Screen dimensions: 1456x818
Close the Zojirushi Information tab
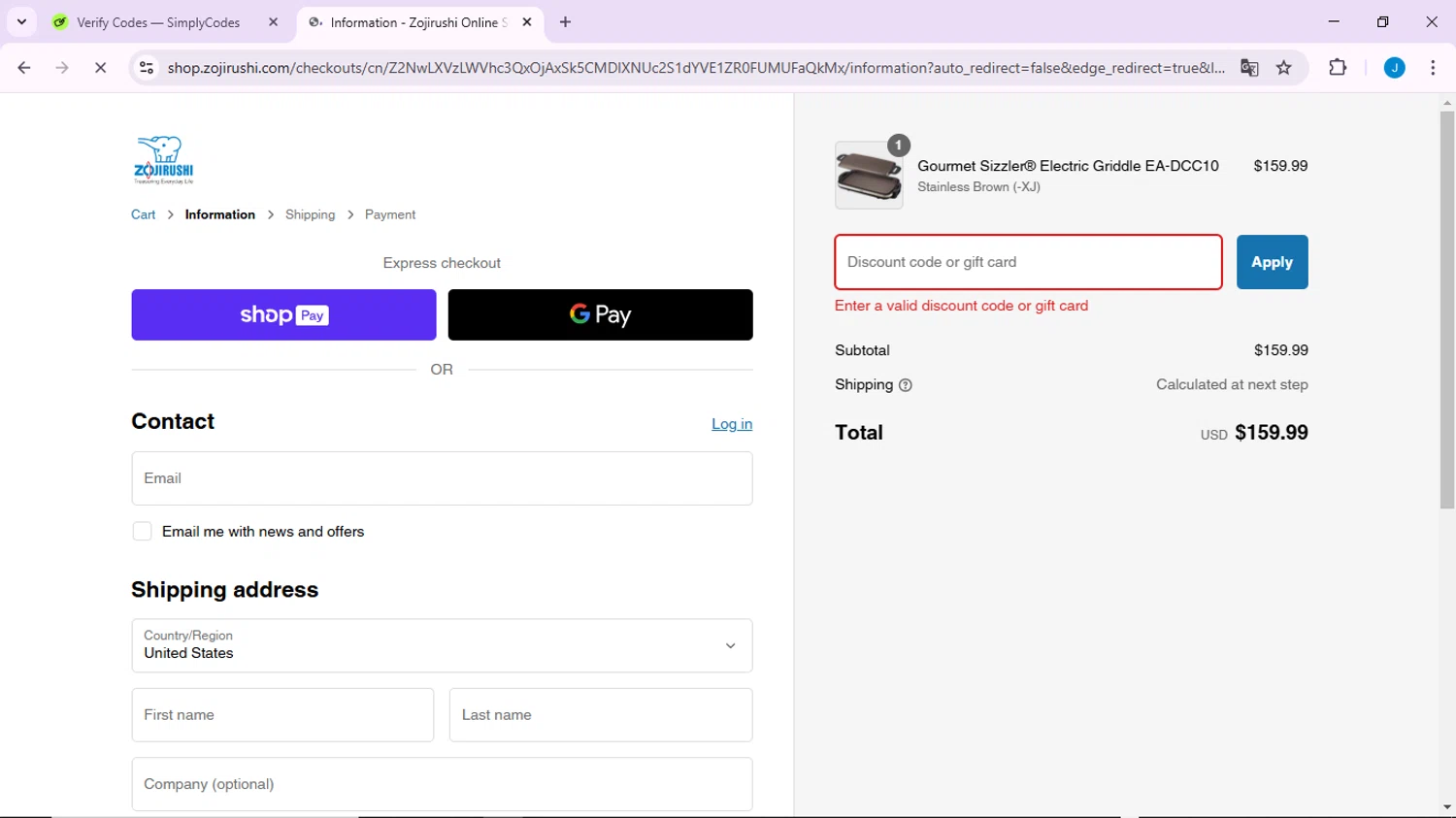(x=527, y=22)
